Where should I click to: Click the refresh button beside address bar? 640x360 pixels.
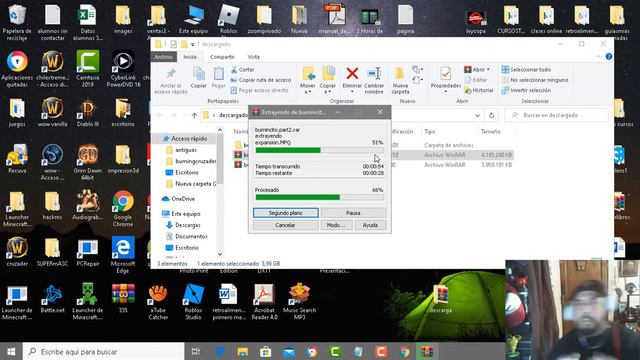tap(491, 116)
